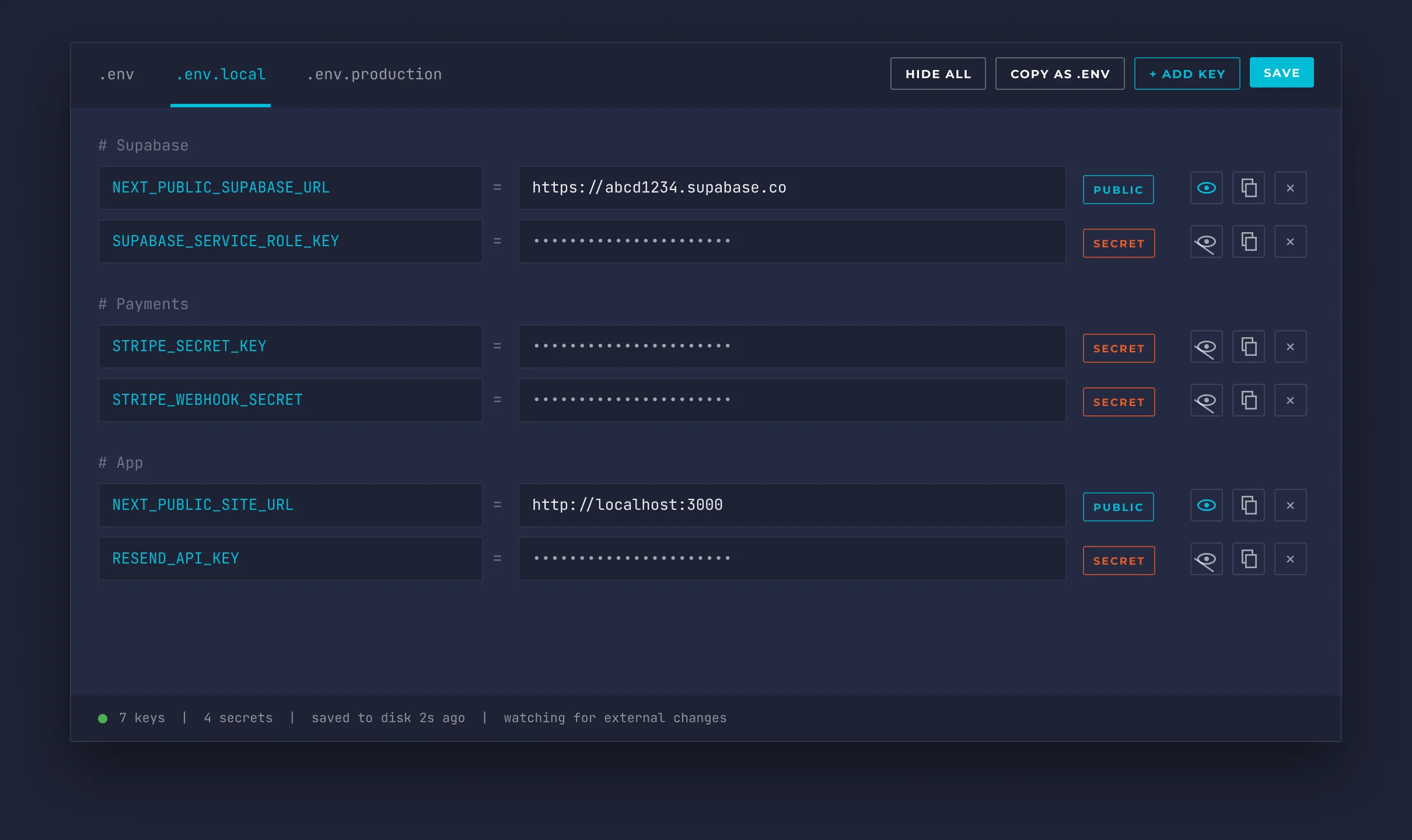The height and width of the screenshot is (840, 1412).
Task: Toggle SECRET badge on STRIPE_WEBHOOK_SECRET
Action: (x=1119, y=402)
